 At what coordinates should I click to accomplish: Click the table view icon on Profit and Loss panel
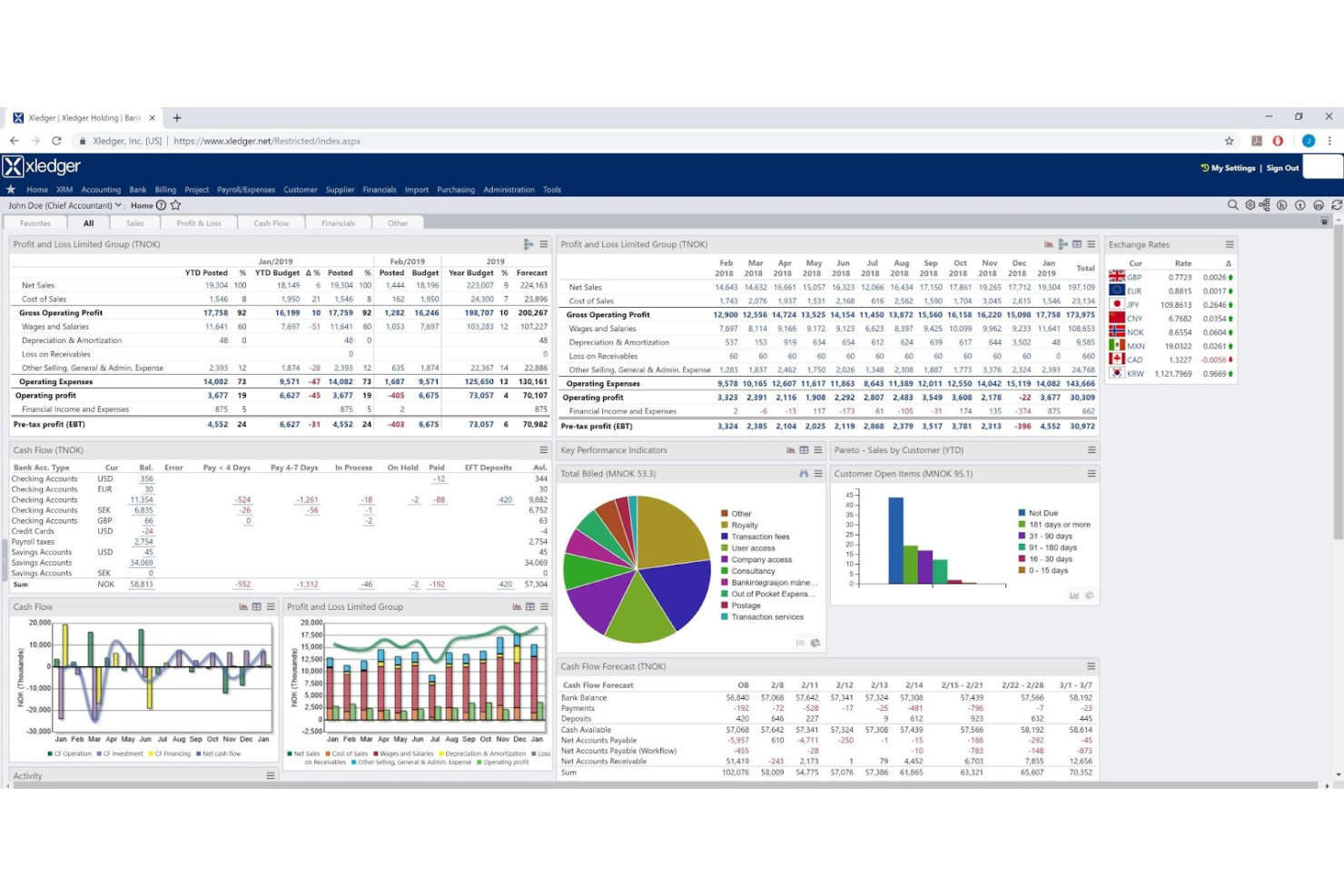click(x=1077, y=244)
